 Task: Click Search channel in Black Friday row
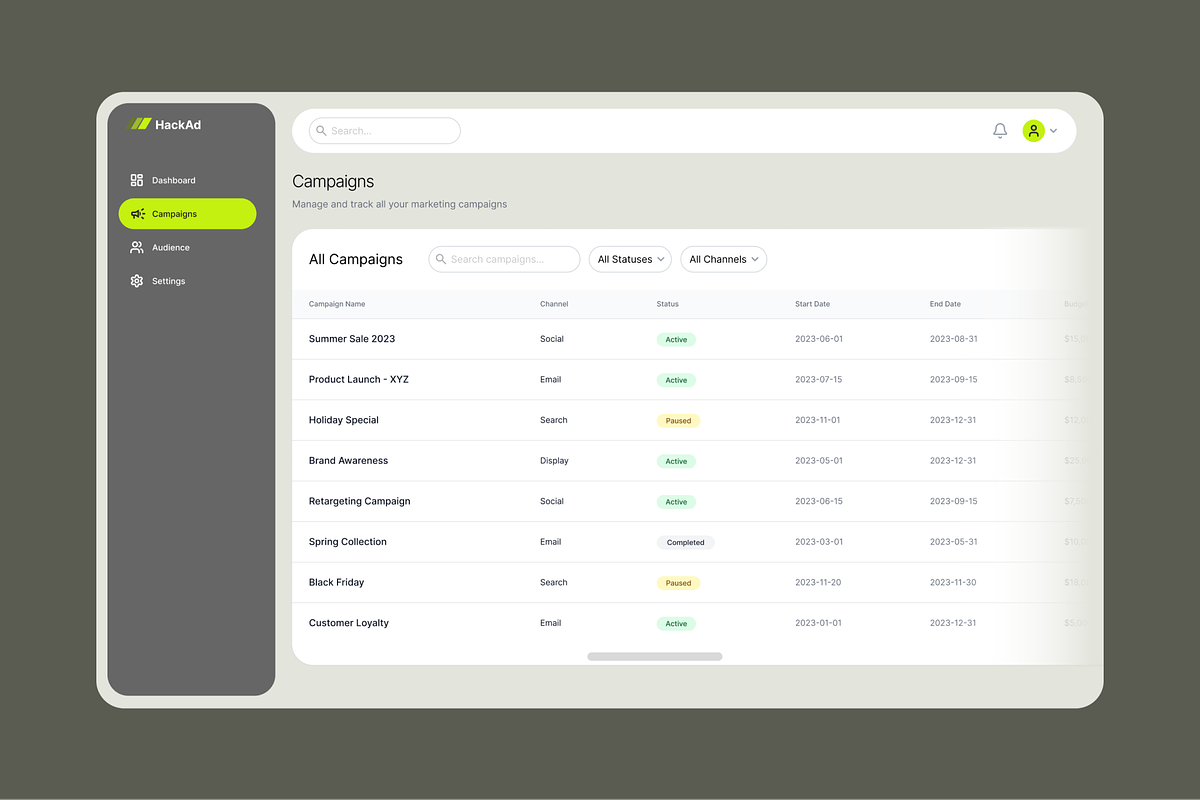coord(554,582)
